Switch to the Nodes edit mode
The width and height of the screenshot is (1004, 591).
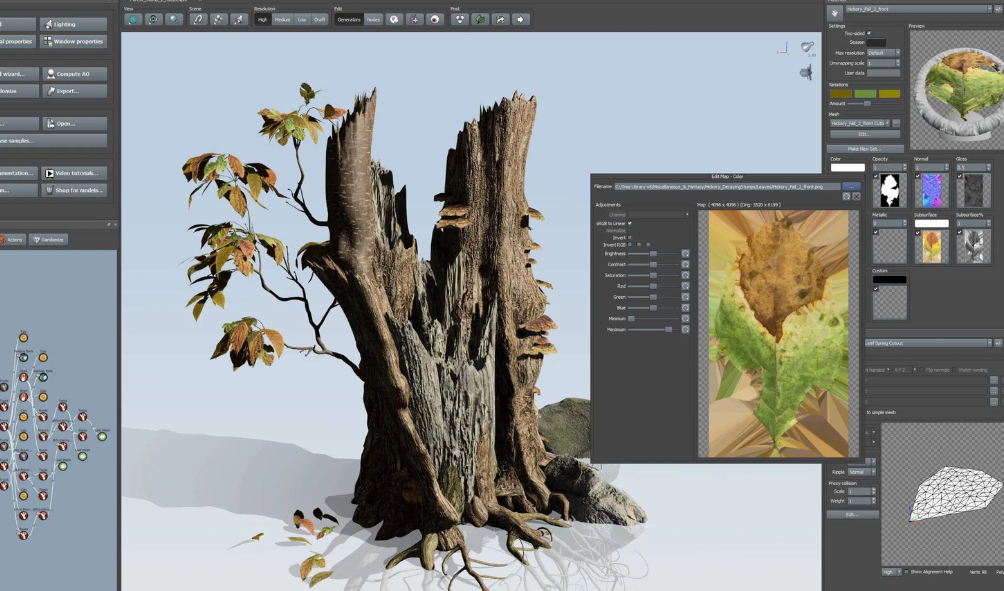[373, 19]
